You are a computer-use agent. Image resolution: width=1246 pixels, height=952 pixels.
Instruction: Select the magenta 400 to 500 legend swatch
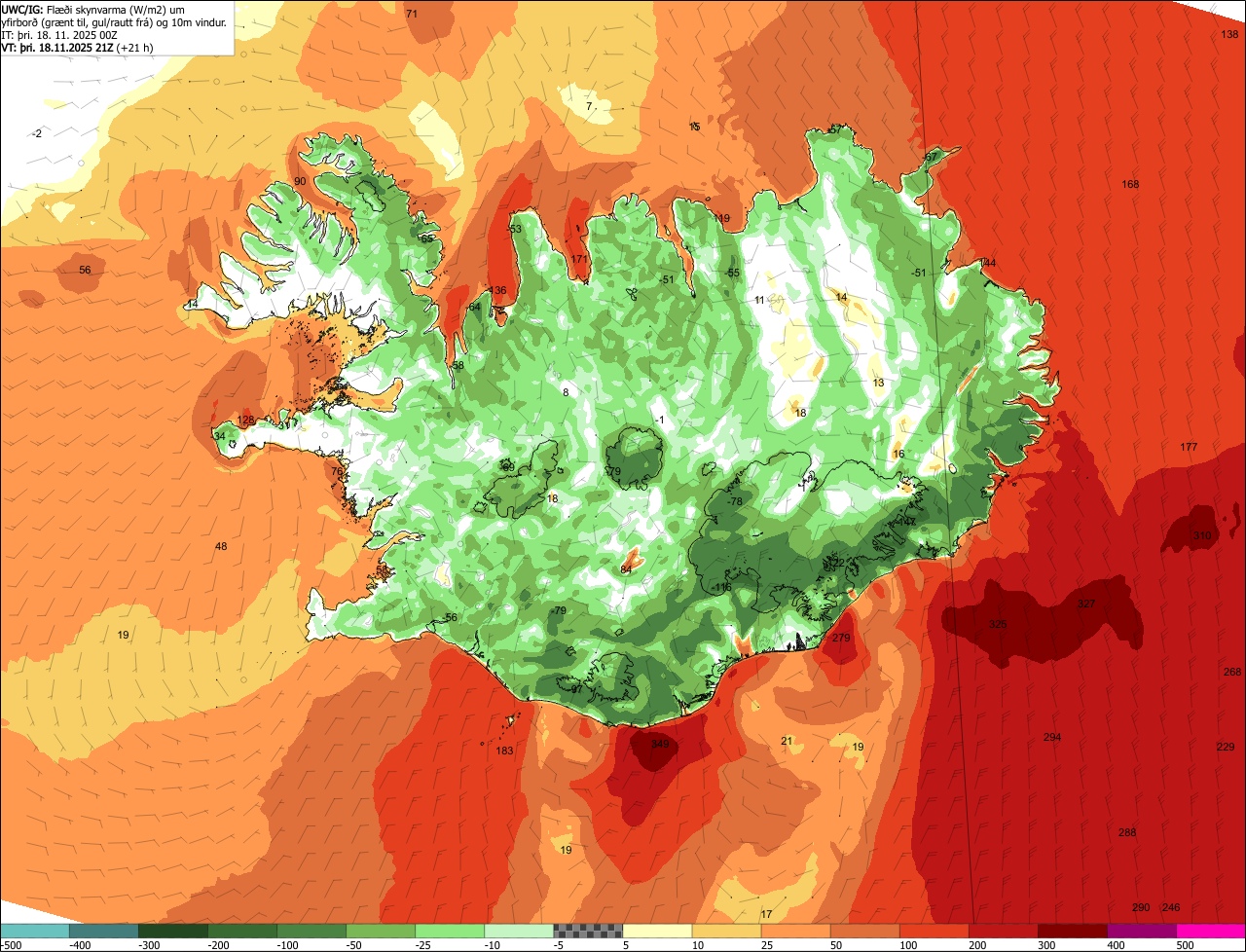click(1142, 931)
